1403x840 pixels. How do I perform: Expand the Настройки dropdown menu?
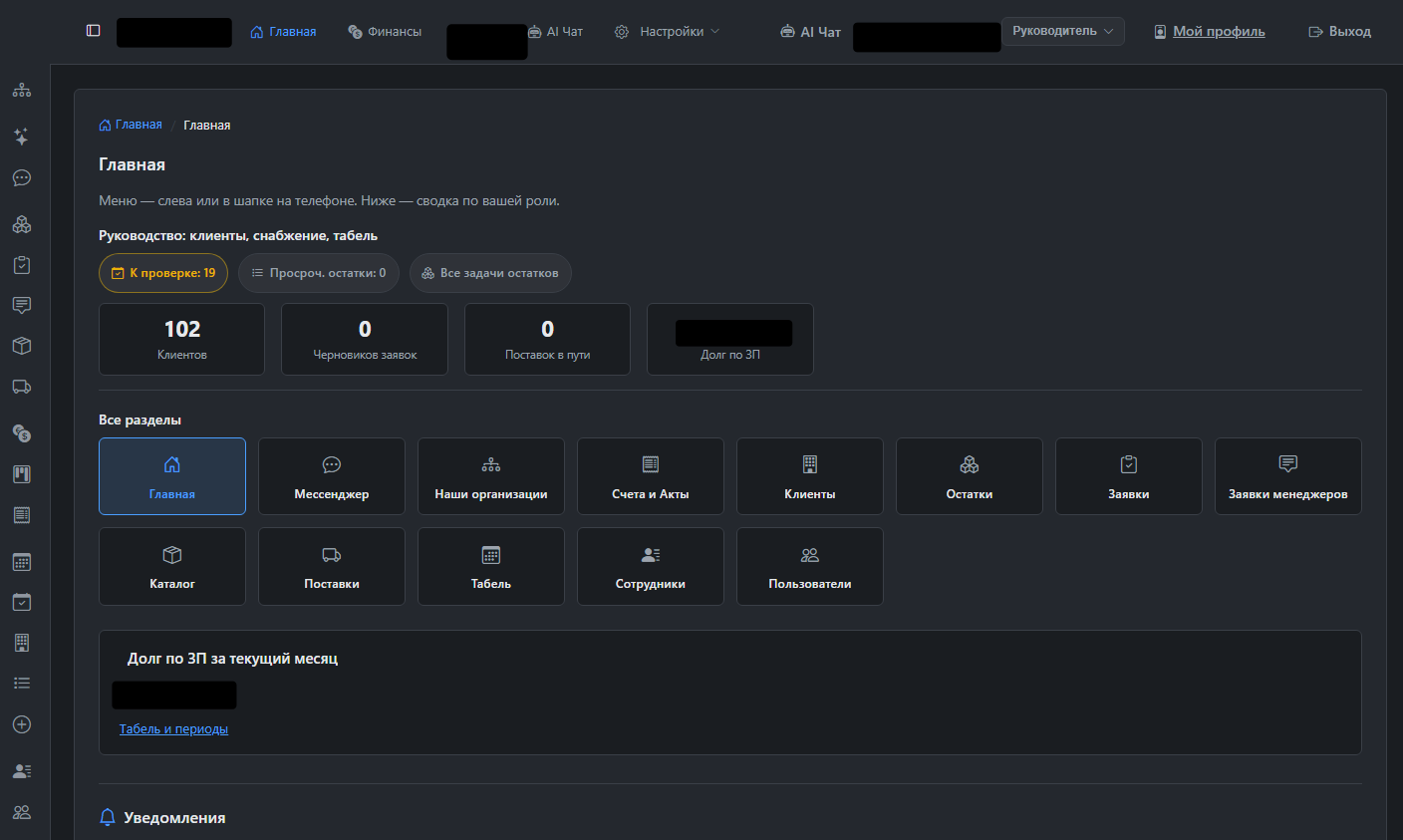click(x=667, y=32)
